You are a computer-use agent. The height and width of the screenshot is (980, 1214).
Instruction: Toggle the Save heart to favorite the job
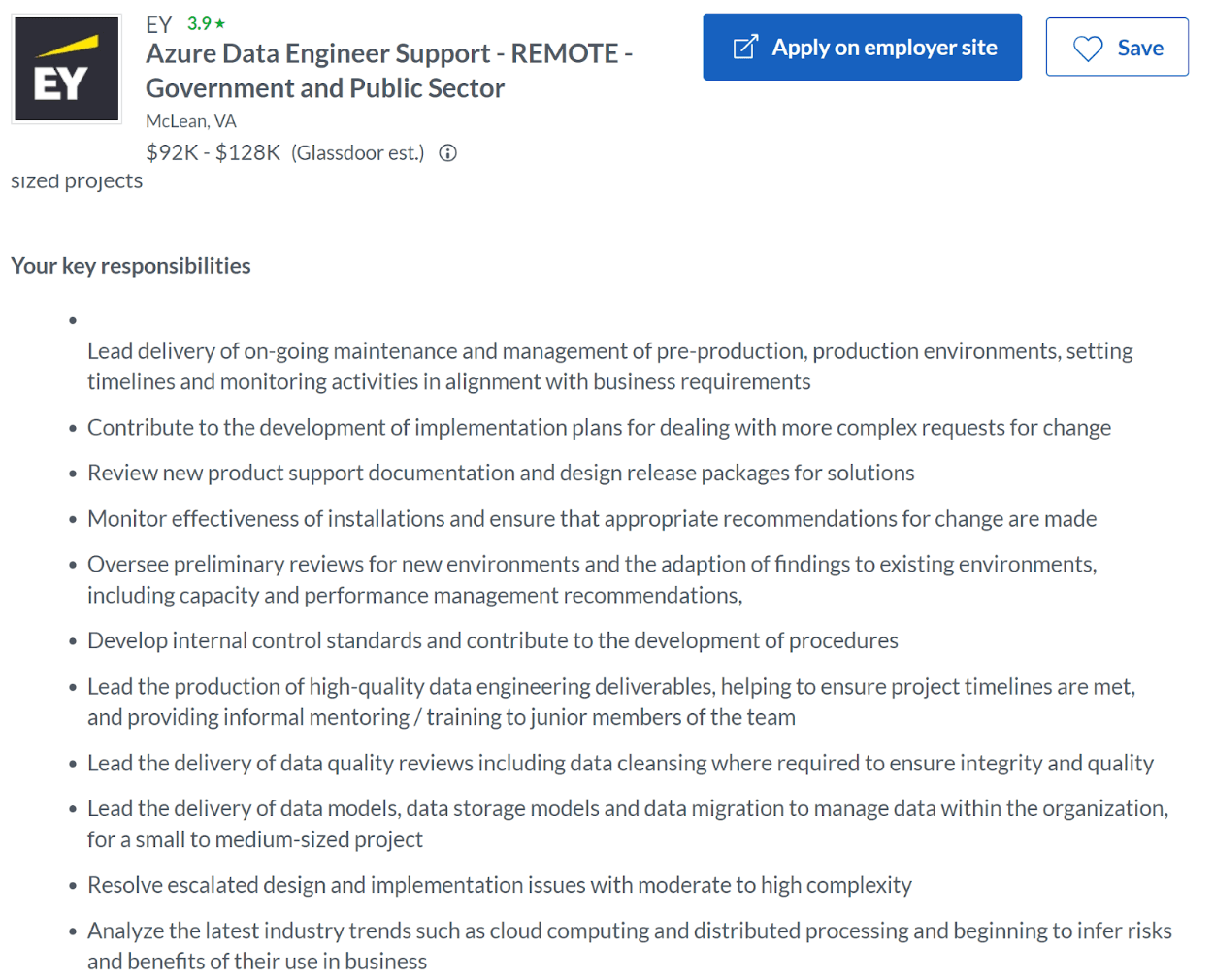click(1090, 47)
